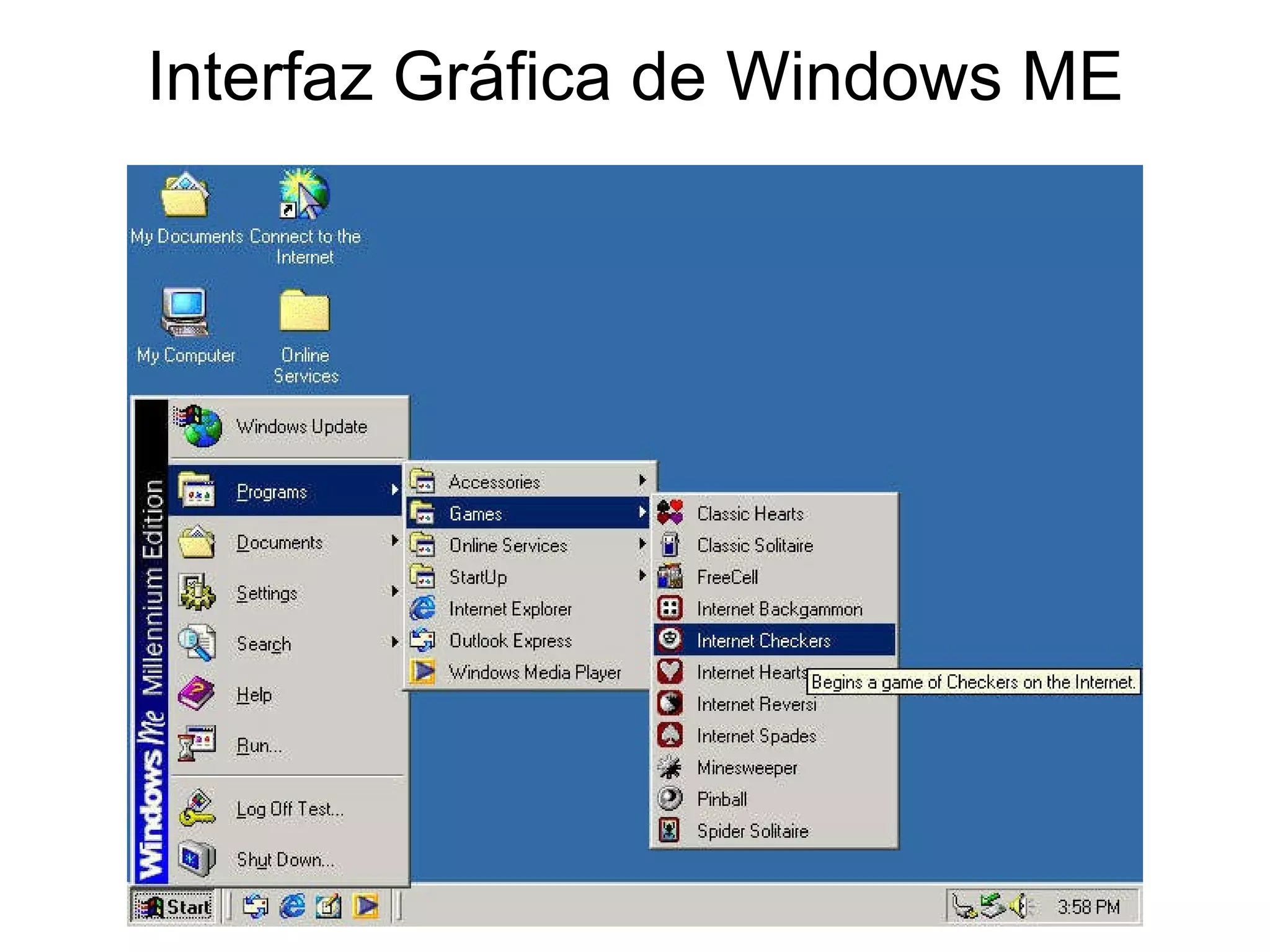Click the "Internet Backgammon" label

click(779, 609)
